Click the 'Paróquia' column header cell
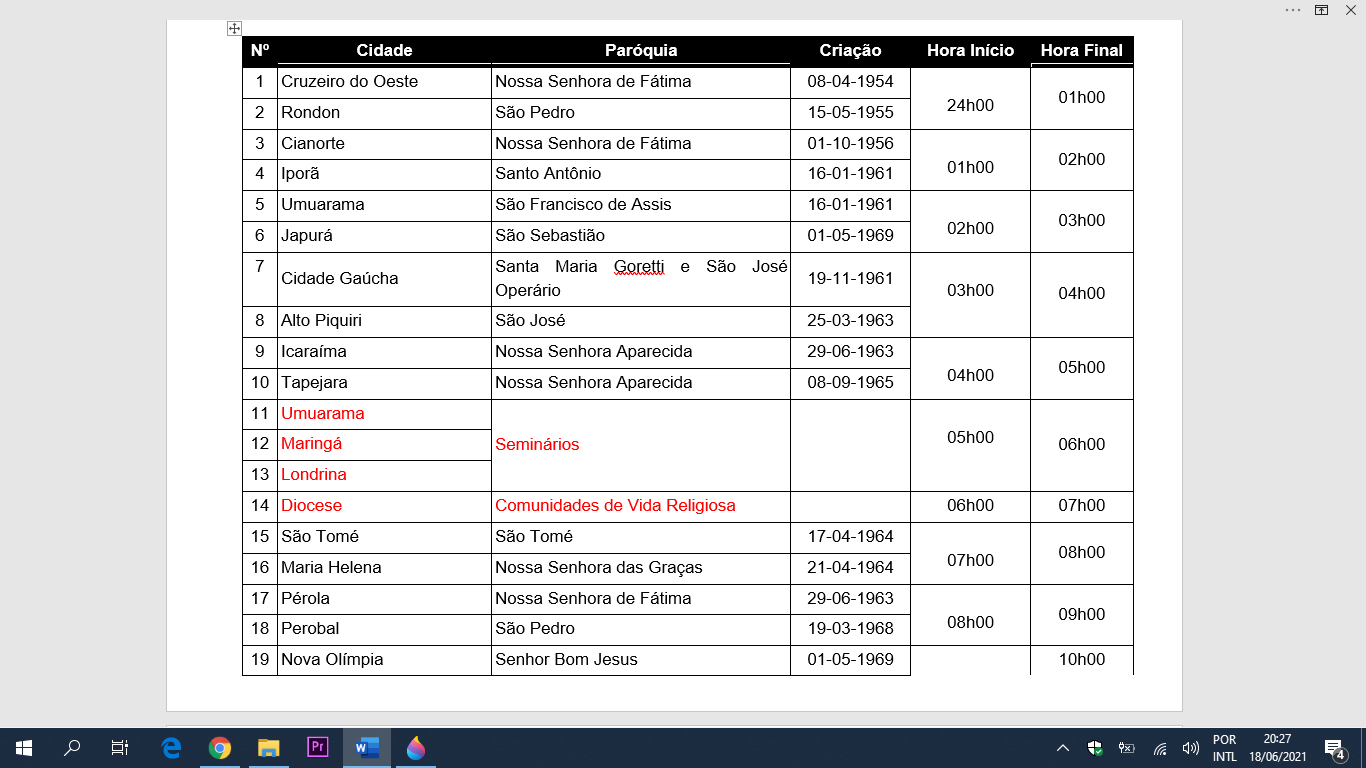The image size is (1366, 768). click(641, 51)
